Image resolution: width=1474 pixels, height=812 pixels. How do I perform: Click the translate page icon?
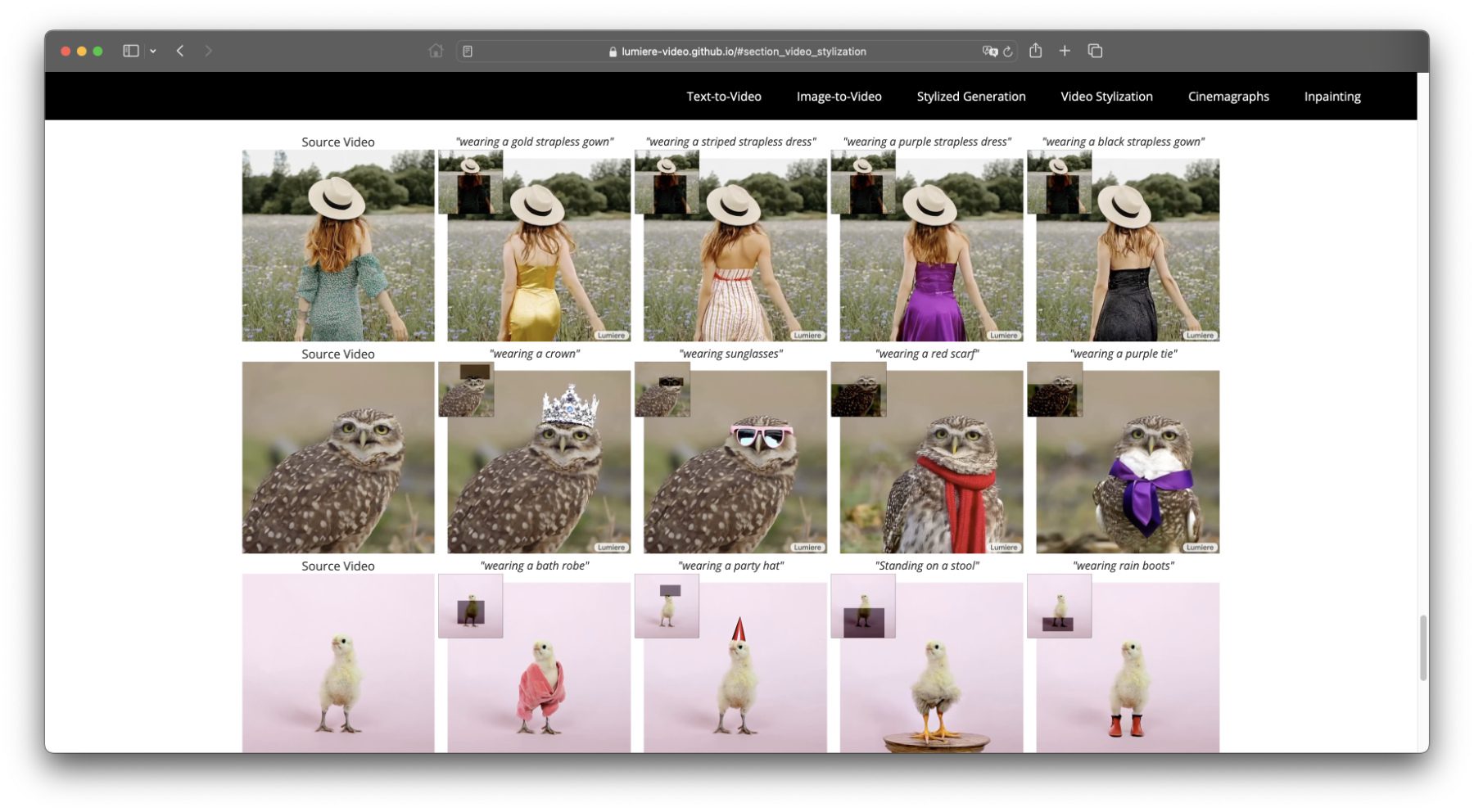pos(989,51)
